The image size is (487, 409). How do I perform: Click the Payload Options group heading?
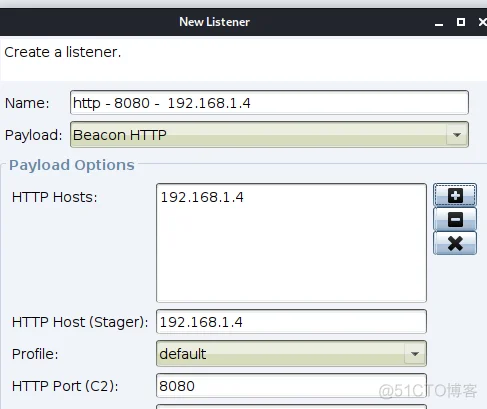[x=72, y=165]
